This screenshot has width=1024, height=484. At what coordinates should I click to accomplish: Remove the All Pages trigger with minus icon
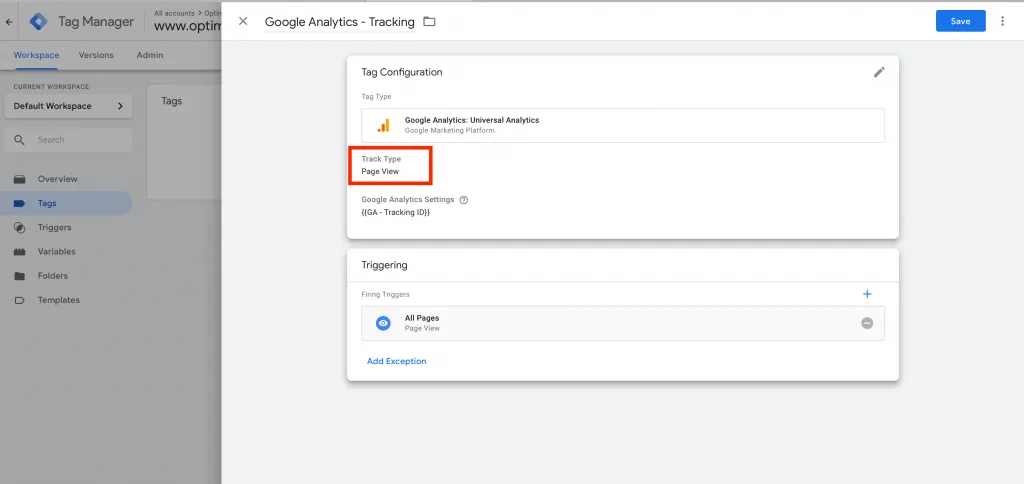click(867, 323)
